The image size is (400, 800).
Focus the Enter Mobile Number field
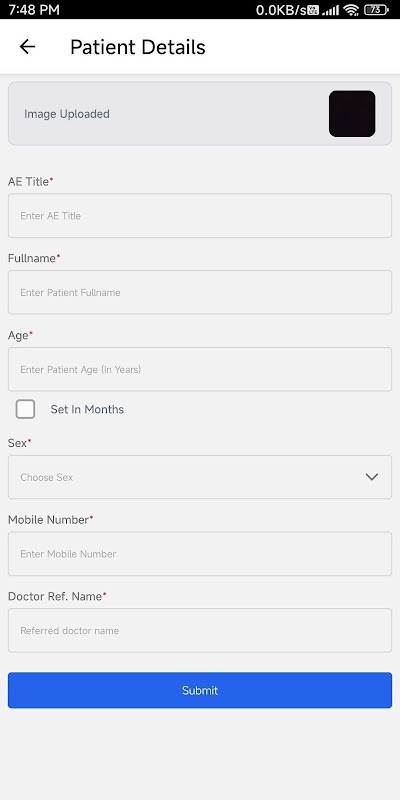(200, 554)
